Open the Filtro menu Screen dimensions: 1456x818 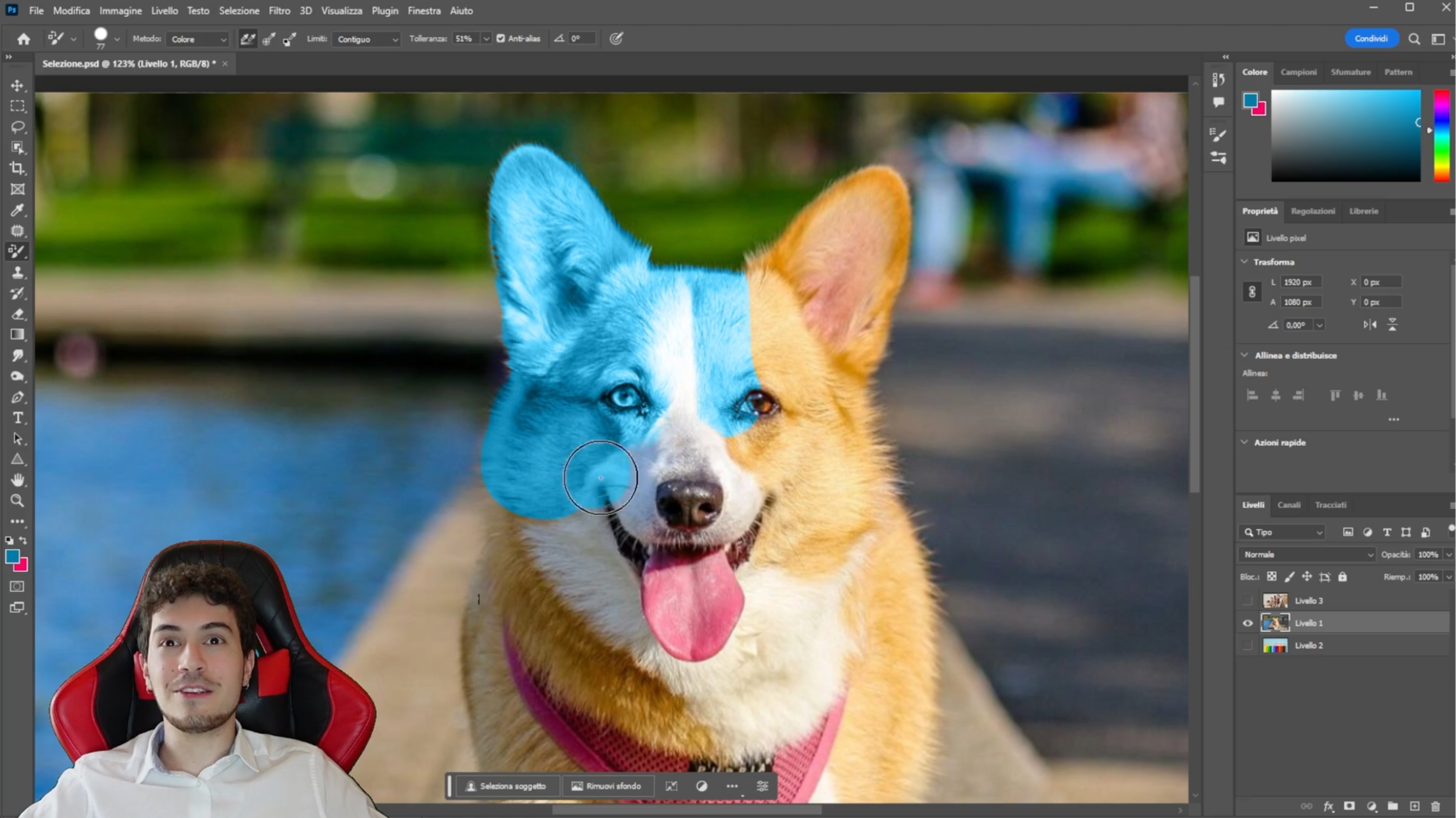click(279, 11)
